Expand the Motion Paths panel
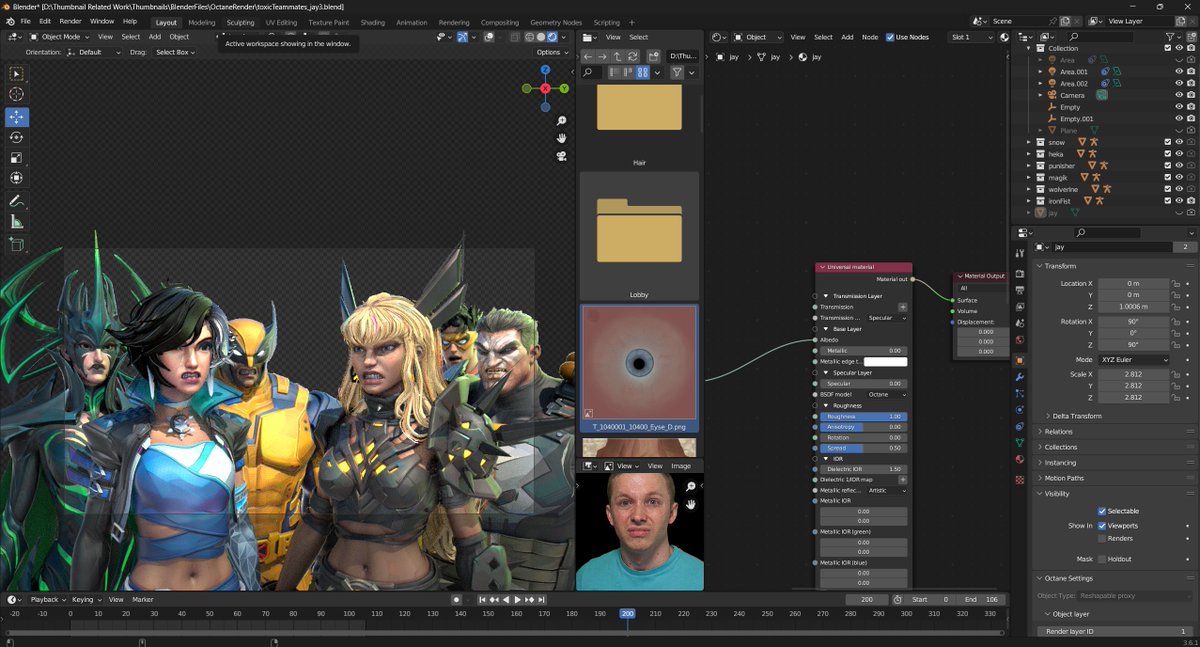The width and height of the screenshot is (1200, 647). [x=1064, y=478]
